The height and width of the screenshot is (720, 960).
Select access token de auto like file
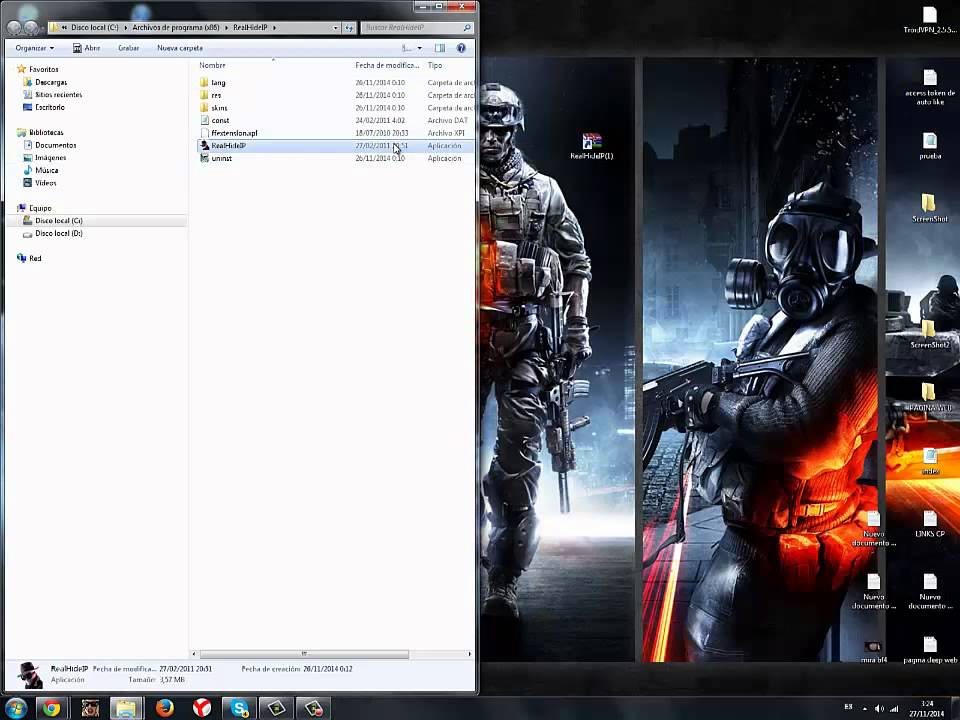click(930, 88)
